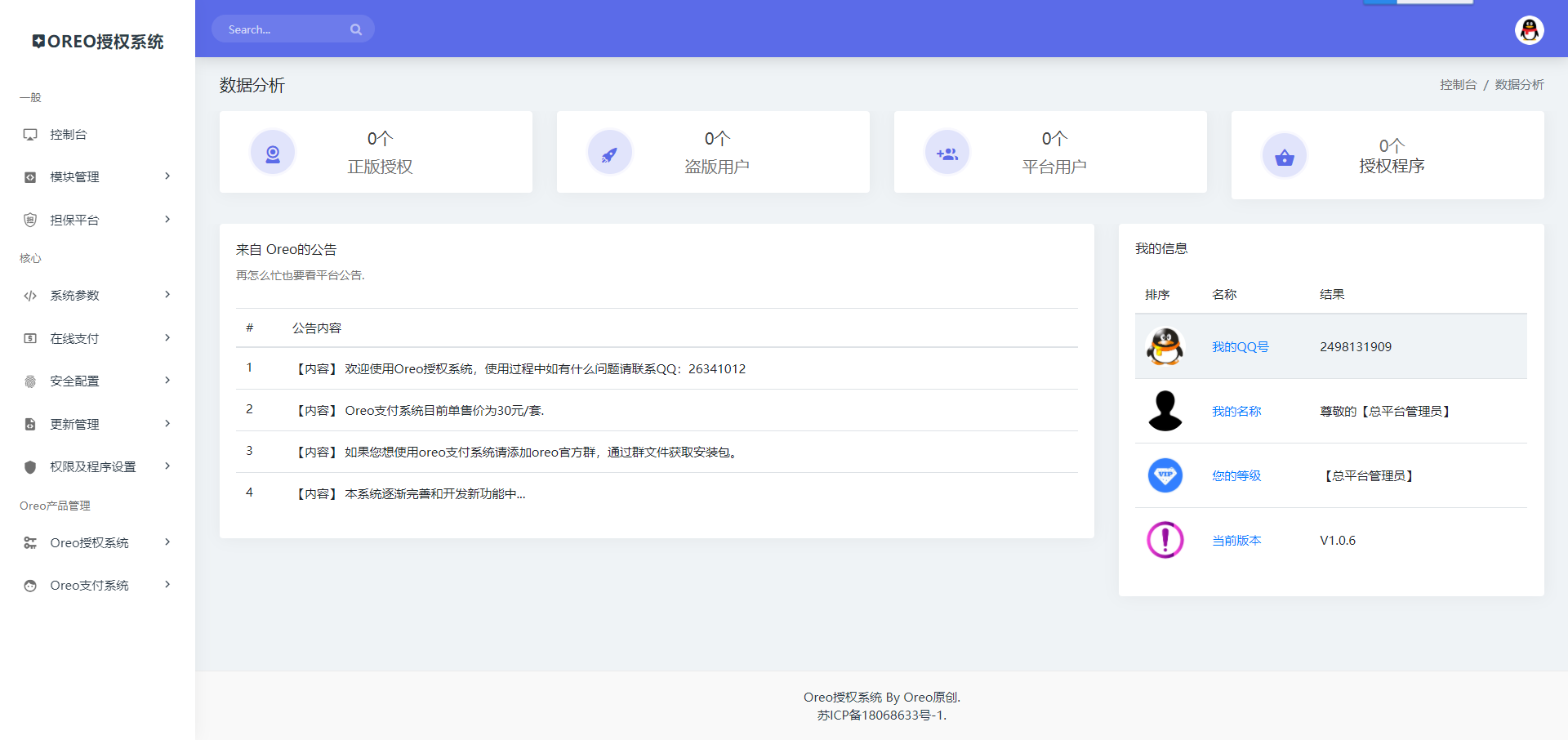This screenshot has width=1568, height=740.
Task: Click the 平台用户 card label
Action: click(x=1054, y=167)
